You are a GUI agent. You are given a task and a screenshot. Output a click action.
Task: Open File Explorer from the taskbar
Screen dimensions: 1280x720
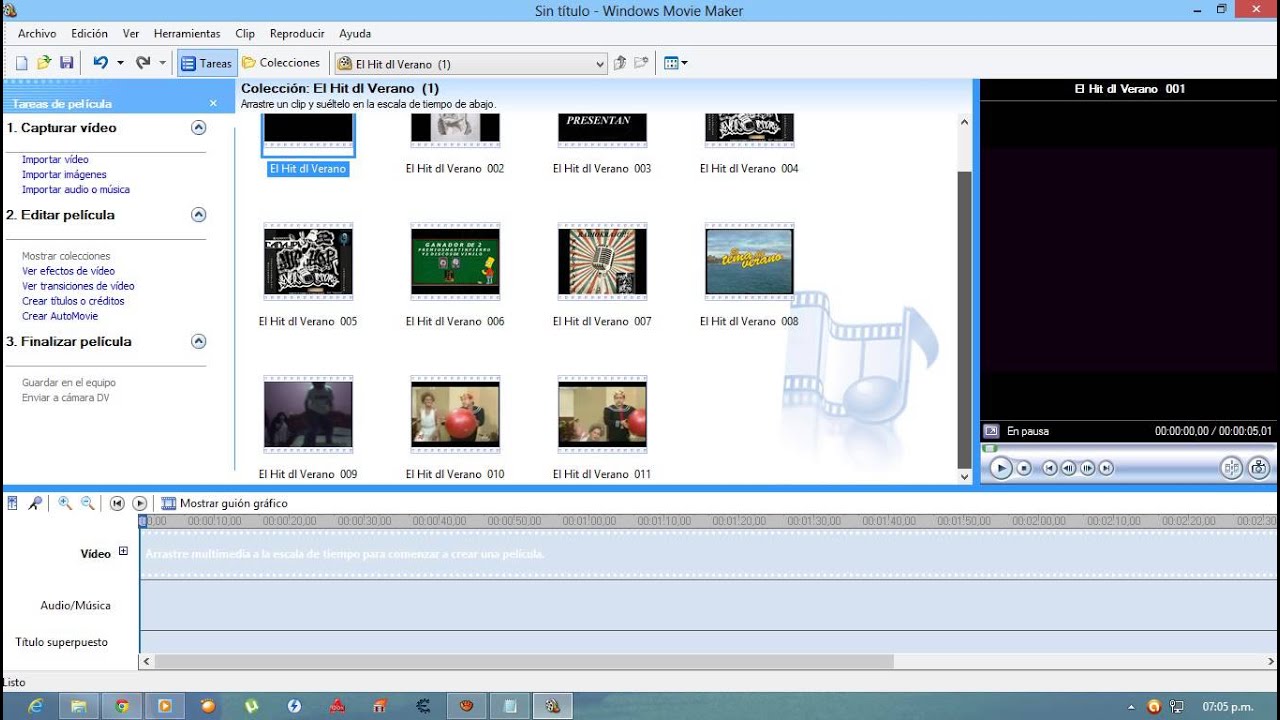[x=79, y=706]
